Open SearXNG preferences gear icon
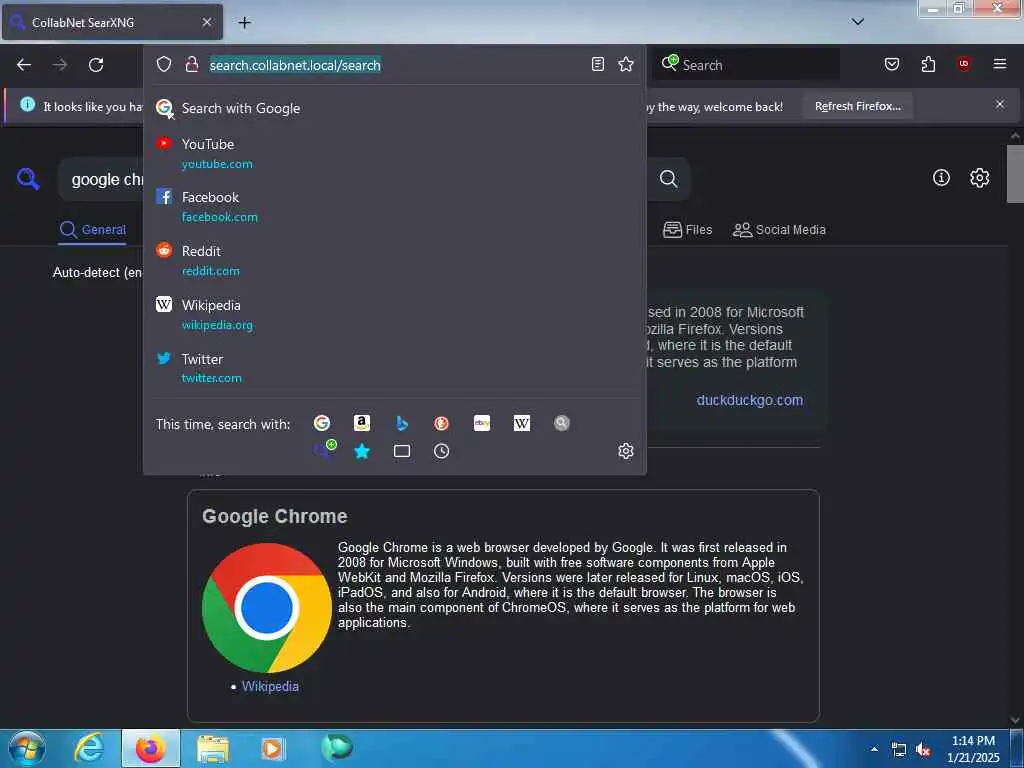 [979, 178]
